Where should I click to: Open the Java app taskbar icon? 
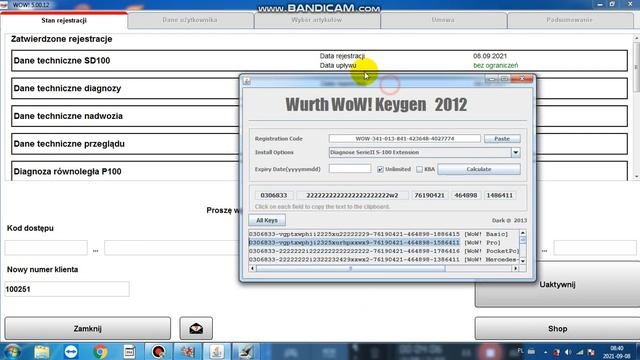point(217,351)
